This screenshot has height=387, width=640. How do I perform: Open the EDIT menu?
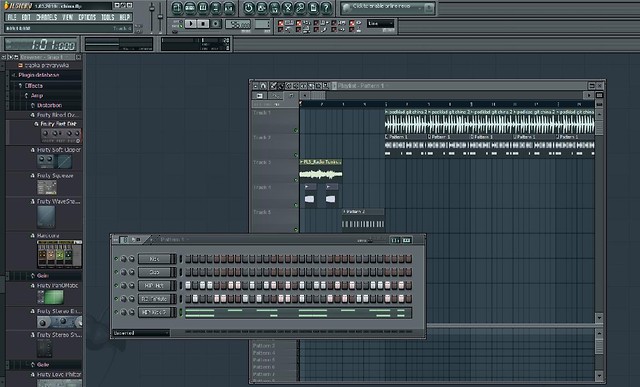26,17
